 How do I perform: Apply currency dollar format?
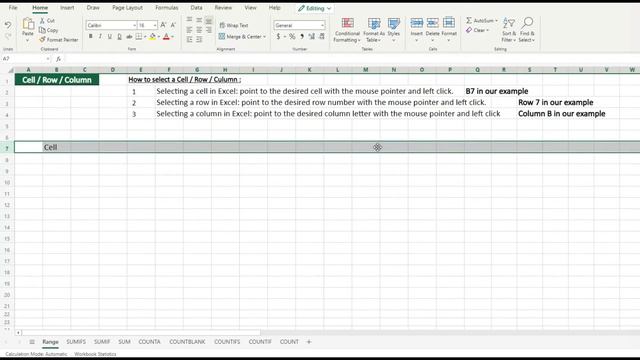click(x=278, y=37)
